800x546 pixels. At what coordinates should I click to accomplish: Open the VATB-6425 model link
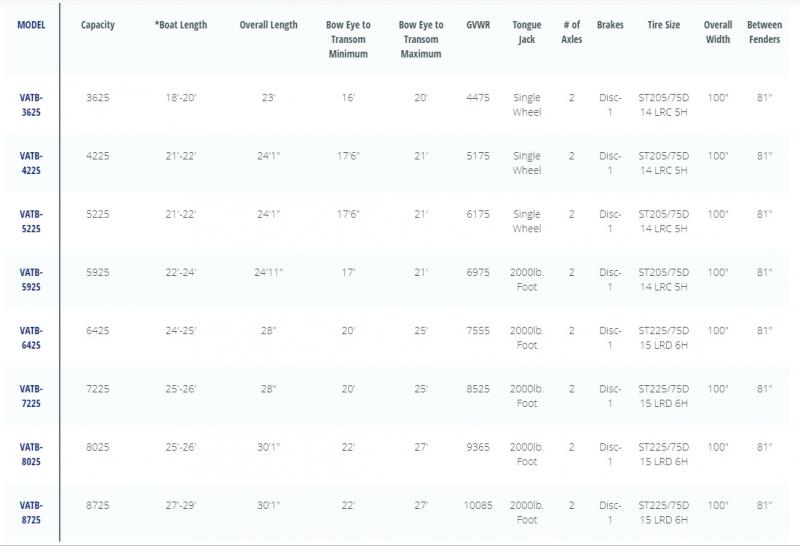point(31,337)
